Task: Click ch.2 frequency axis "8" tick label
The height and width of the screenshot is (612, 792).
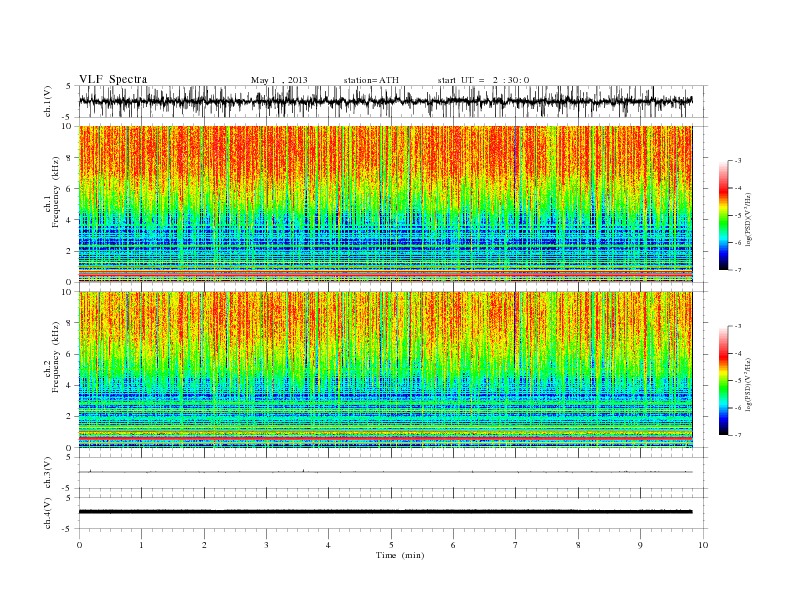Action: tap(70, 323)
